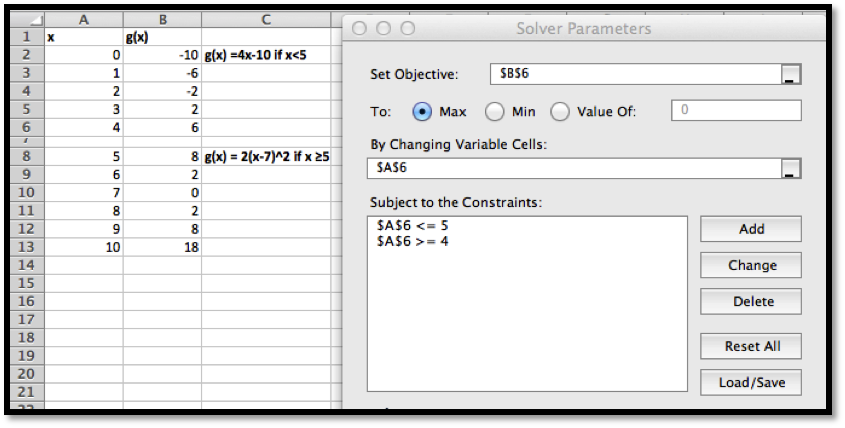
Task: Select column A header
Action: [83, 19]
